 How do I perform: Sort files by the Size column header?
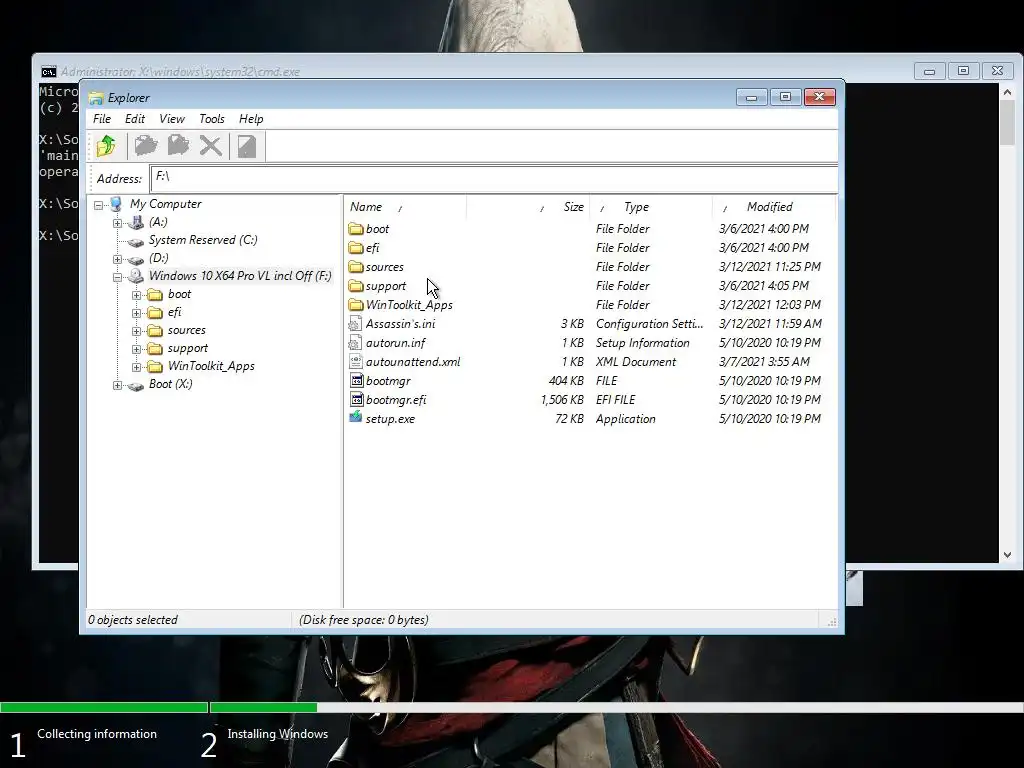tap(528, 207)
